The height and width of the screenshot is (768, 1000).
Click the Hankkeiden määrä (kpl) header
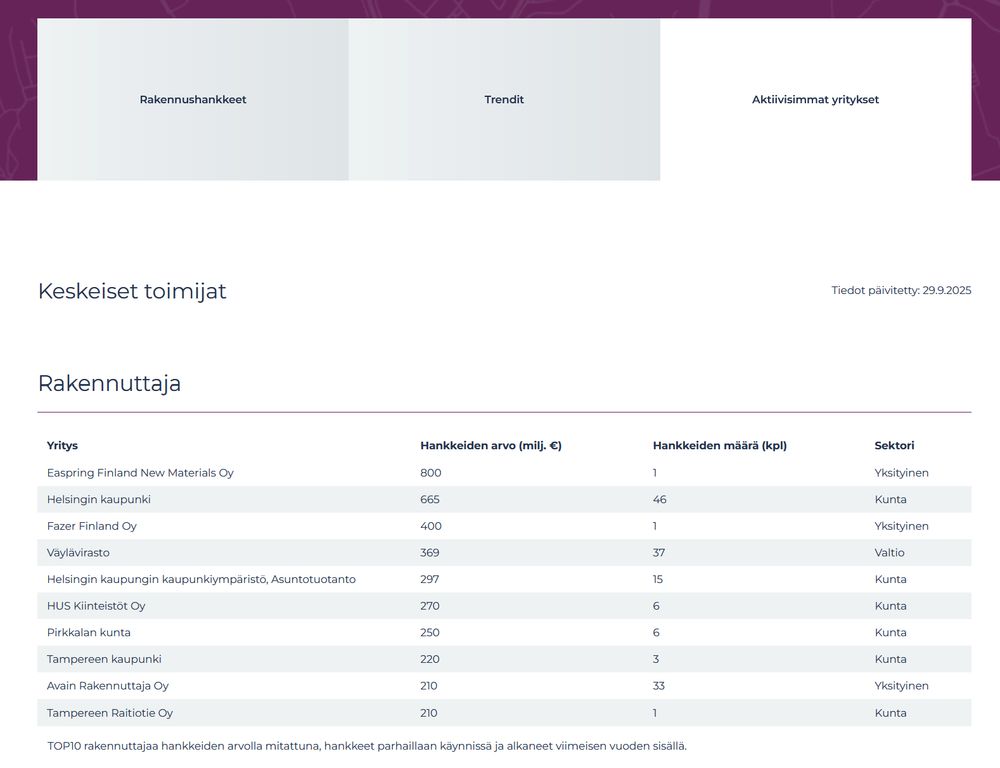[719, 445]
